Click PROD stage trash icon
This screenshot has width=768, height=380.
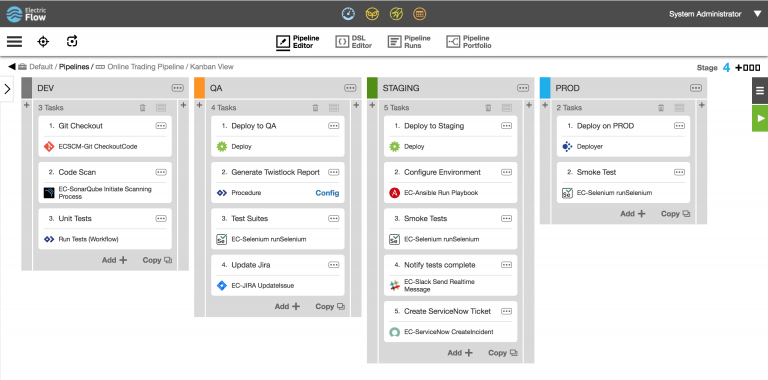(x=661, y=108)
